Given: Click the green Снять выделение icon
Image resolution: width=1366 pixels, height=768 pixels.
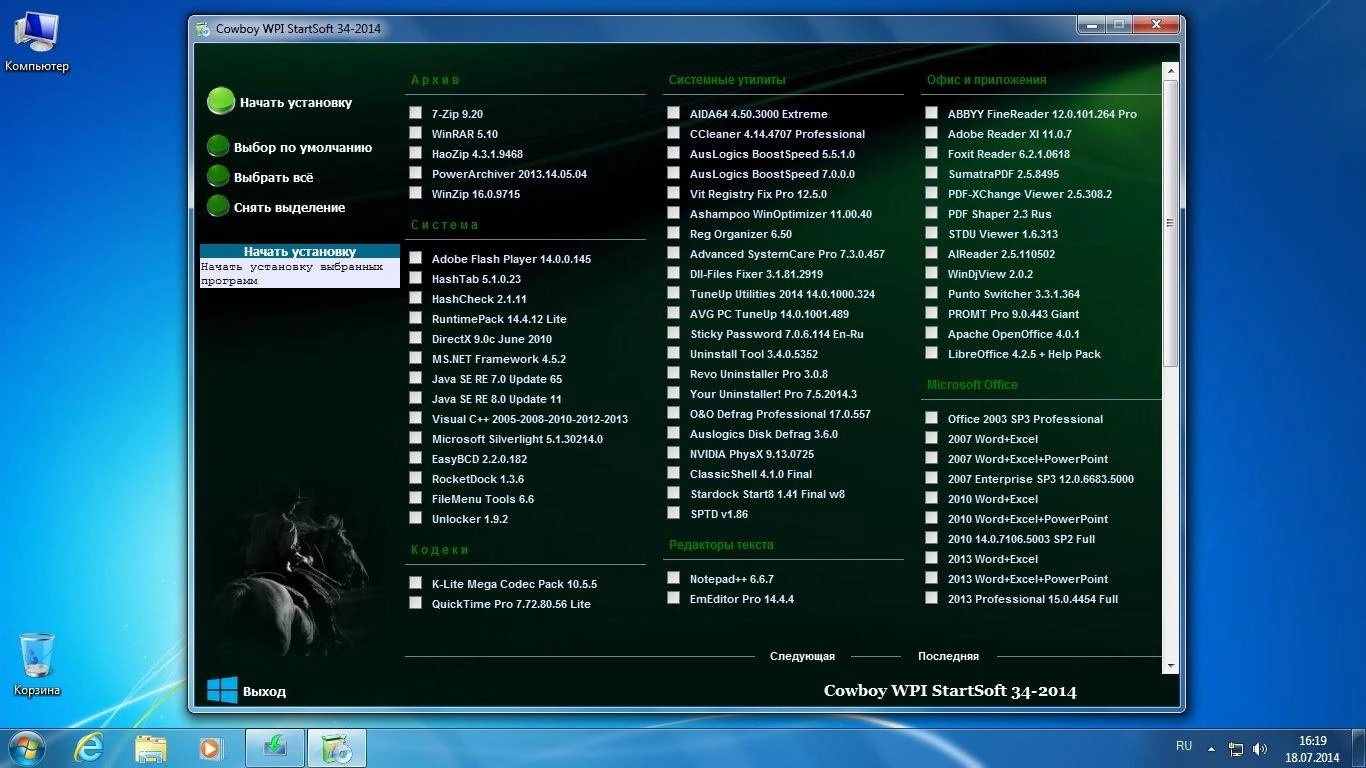Looking at the screenshot, I should 218,207.
